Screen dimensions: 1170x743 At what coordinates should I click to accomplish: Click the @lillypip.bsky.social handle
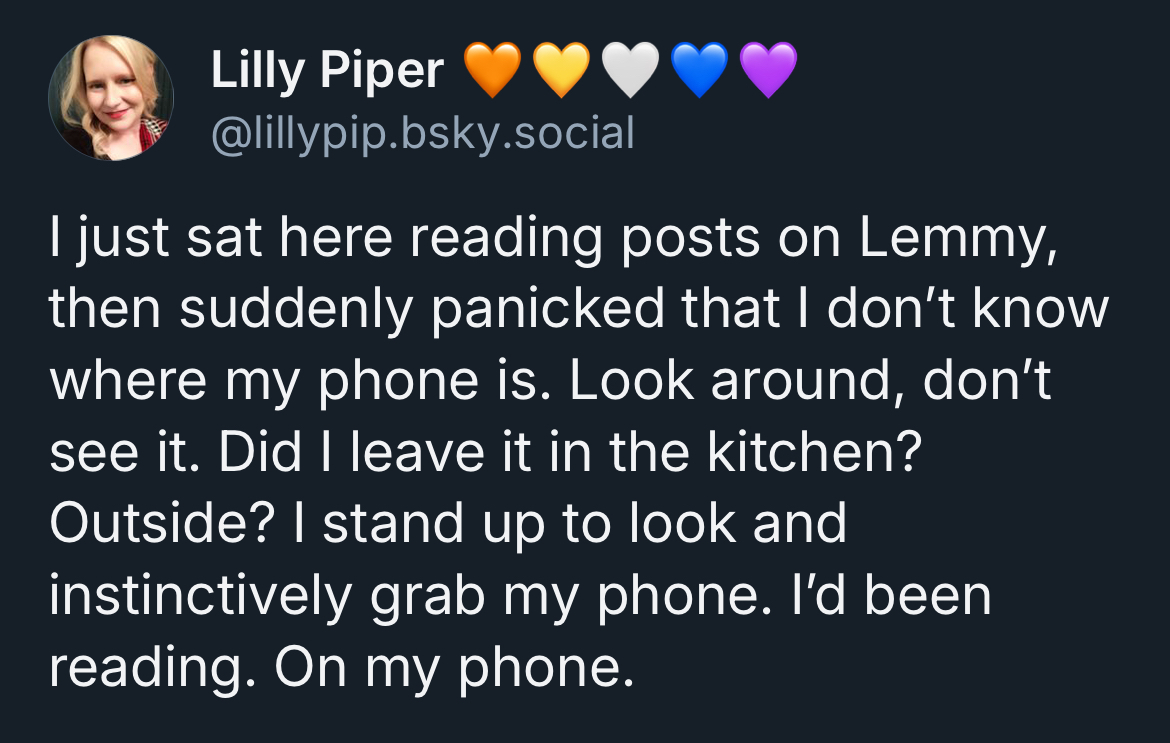pos(422,132)
